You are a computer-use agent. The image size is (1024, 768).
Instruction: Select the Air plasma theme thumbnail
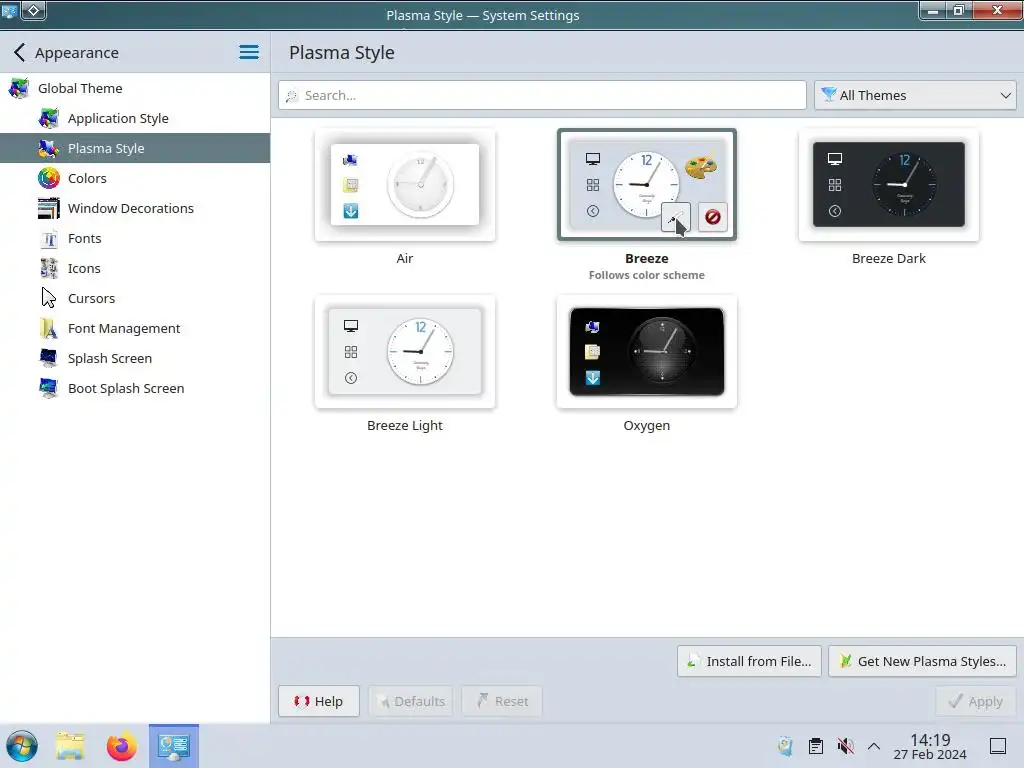click(405, 185)
